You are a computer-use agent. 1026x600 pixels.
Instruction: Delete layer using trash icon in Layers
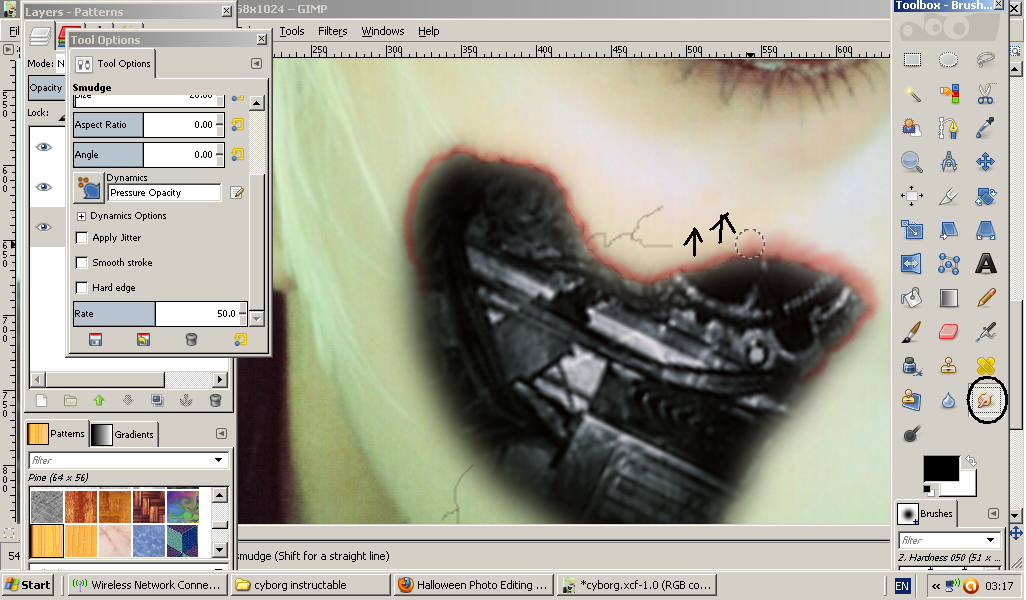(215, 400)
